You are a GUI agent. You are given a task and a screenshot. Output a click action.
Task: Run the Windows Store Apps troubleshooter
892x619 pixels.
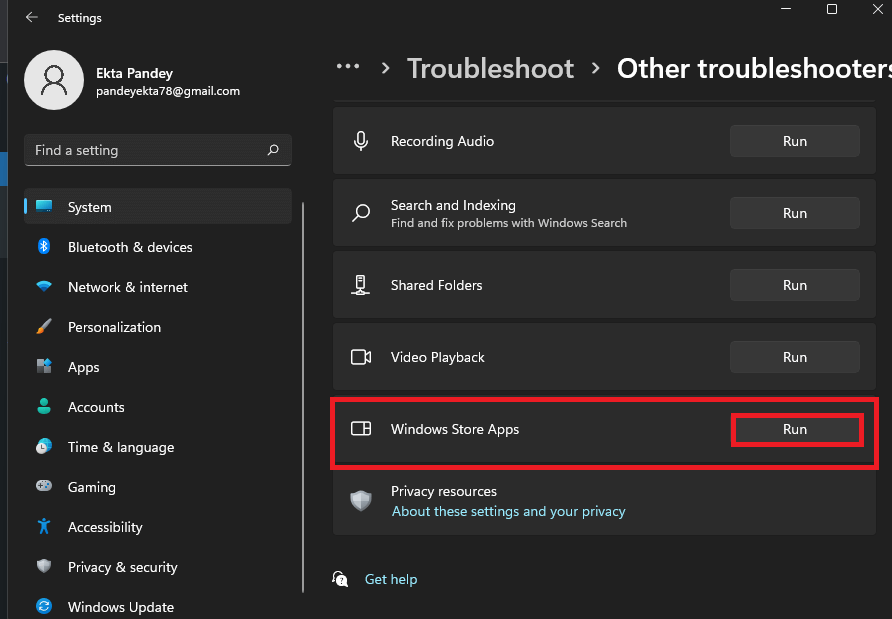pyautogui.click(x=795, y=429)
